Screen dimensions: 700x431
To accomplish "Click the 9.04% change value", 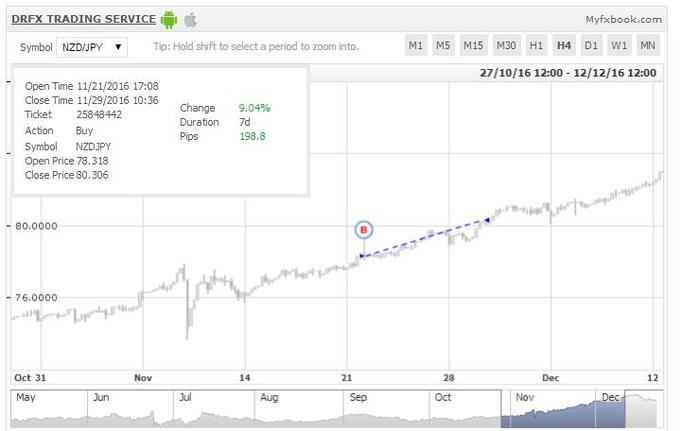I will [254, 108].
